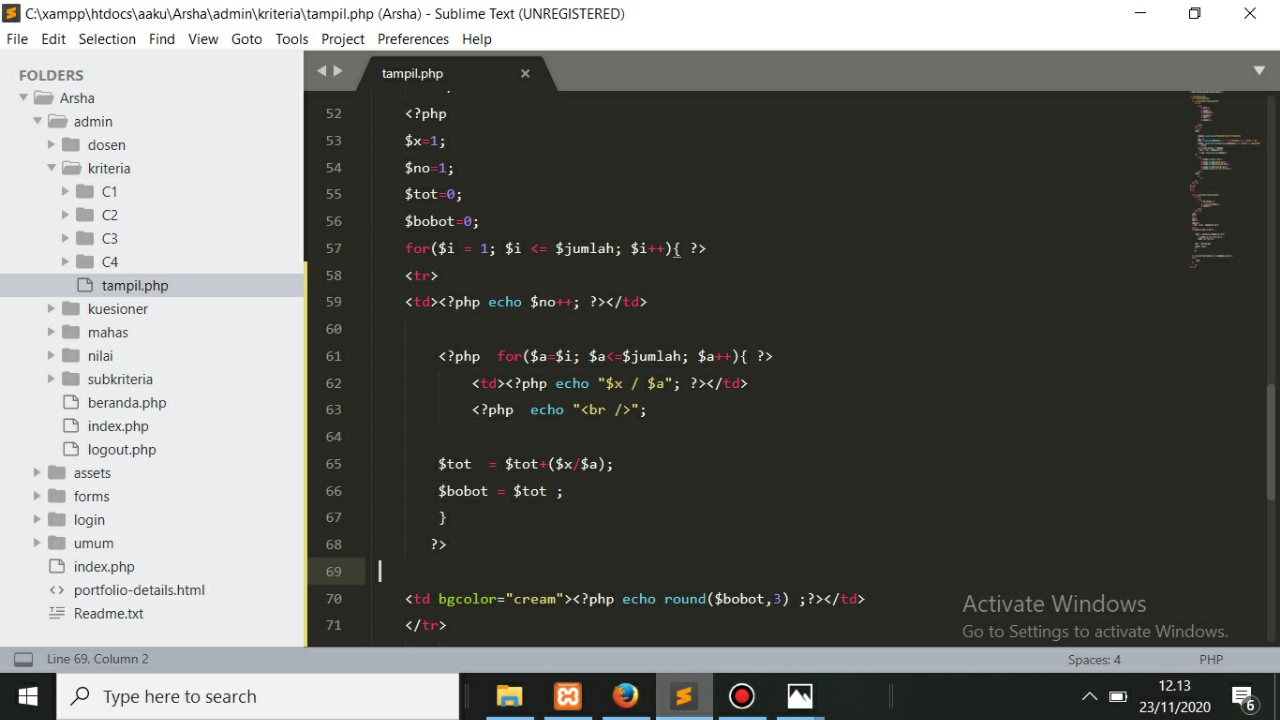Open the Goto menu
The height and width of the screenshot is (720, 1280).
click(246, 39)
